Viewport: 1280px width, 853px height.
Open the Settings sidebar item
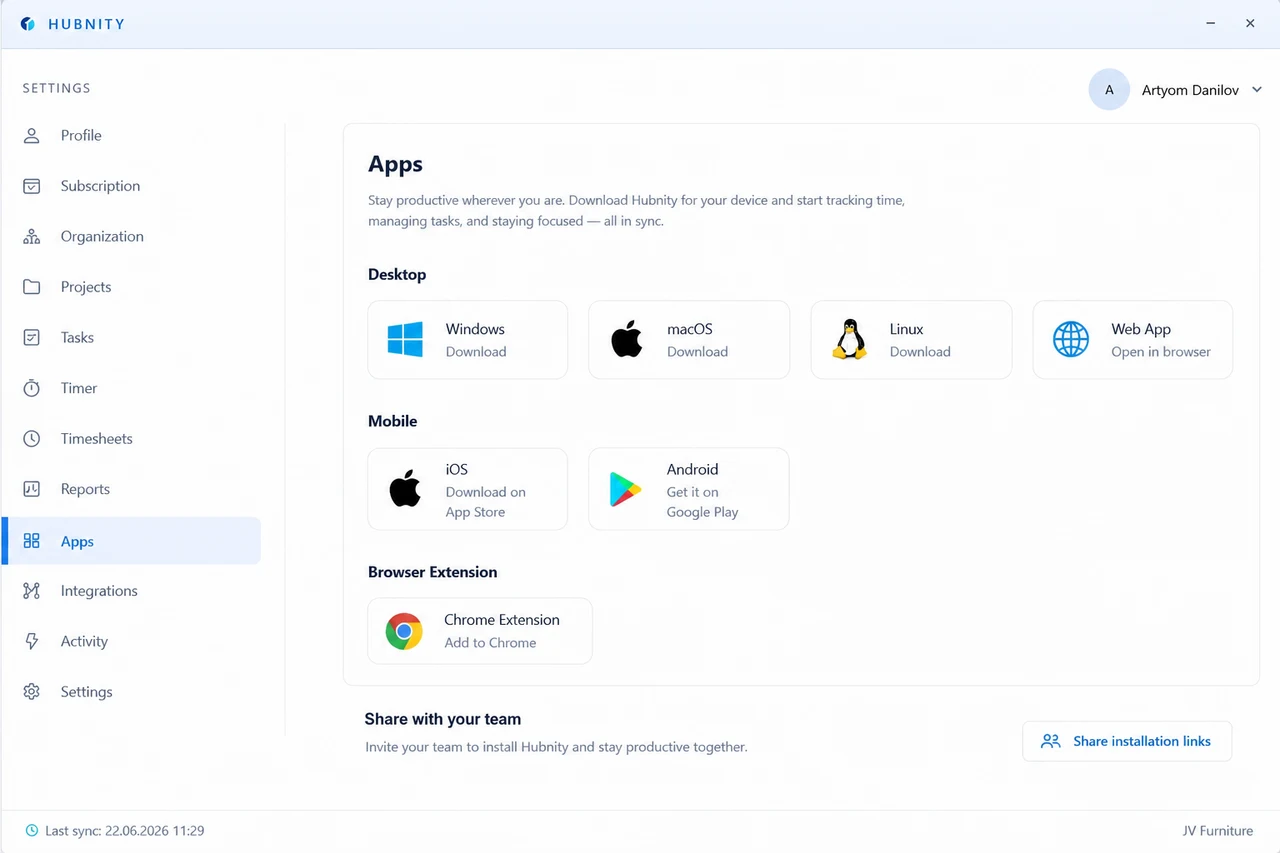131,692
